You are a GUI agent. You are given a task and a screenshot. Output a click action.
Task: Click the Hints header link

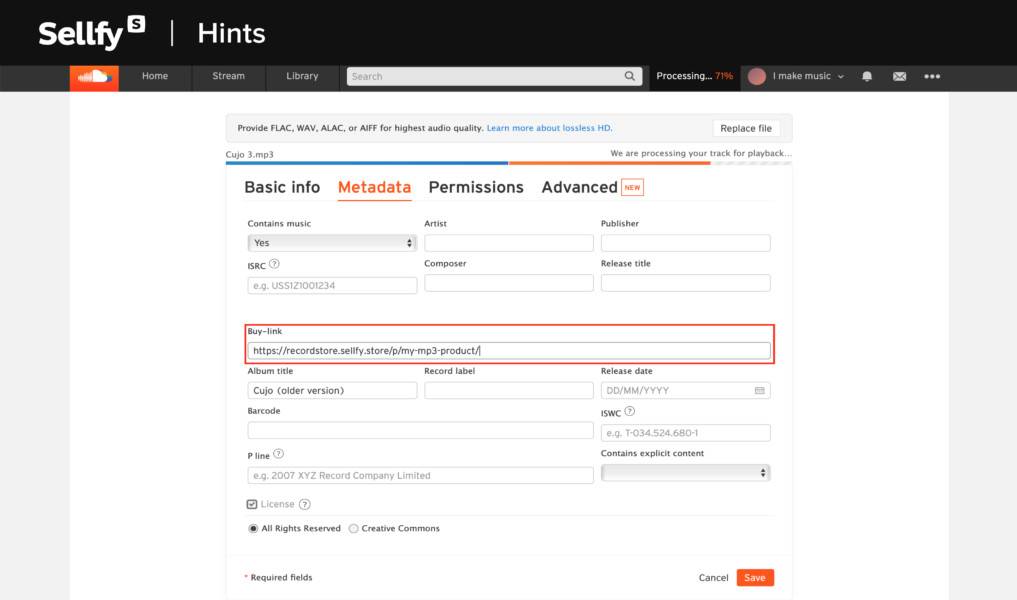pyautogui.click(x=231, y=33)
